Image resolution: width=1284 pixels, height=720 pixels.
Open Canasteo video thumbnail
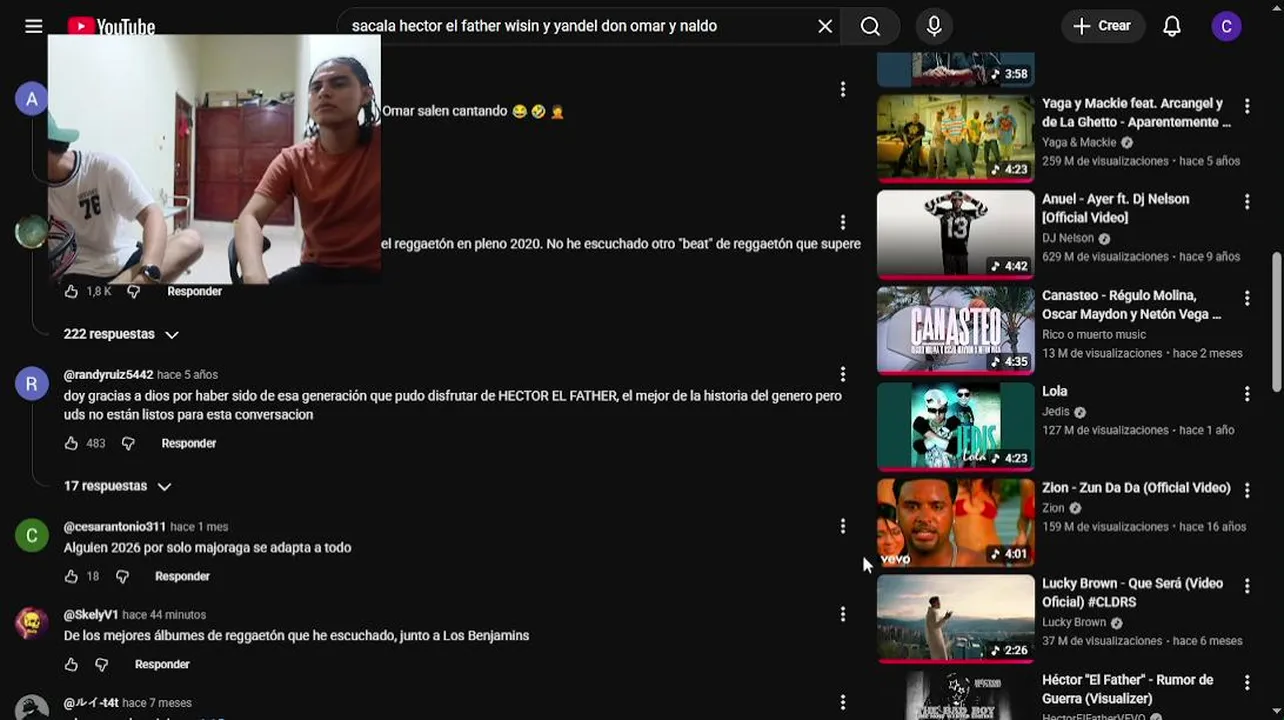pos(956,330)
